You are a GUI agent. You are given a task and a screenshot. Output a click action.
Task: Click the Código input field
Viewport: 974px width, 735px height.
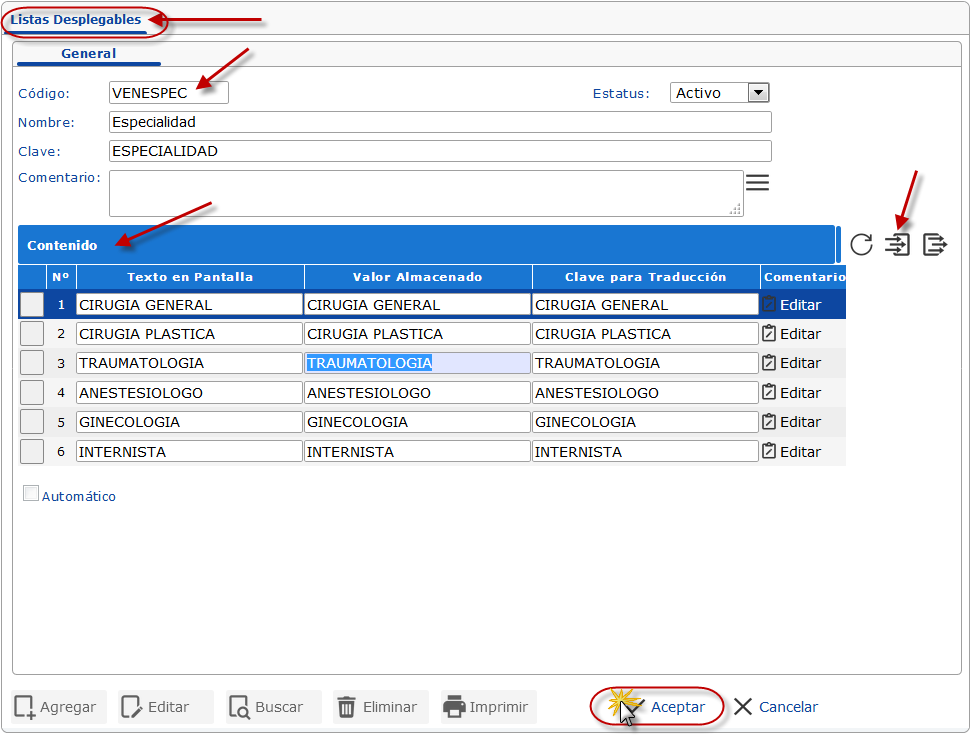coord(168,93)
